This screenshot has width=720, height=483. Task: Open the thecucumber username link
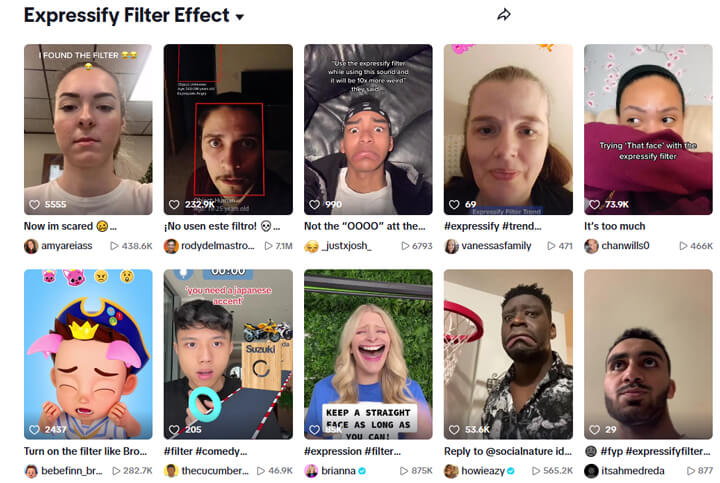[215, 471]
